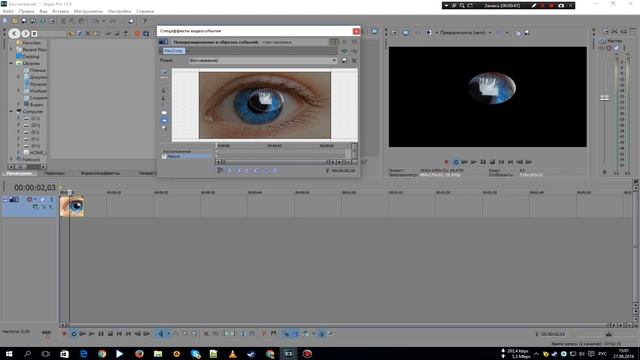Viewport: 640px width, 360px height.
Task: Select the Pan/Crop effect chain button
Action: (174, 51)
